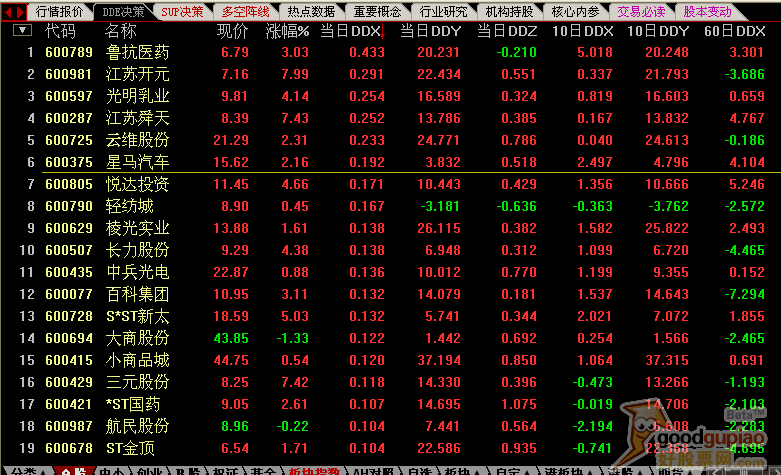Sort by the 10日DDX column header
This screenshot has height=475, width=781.
[583, 31]
